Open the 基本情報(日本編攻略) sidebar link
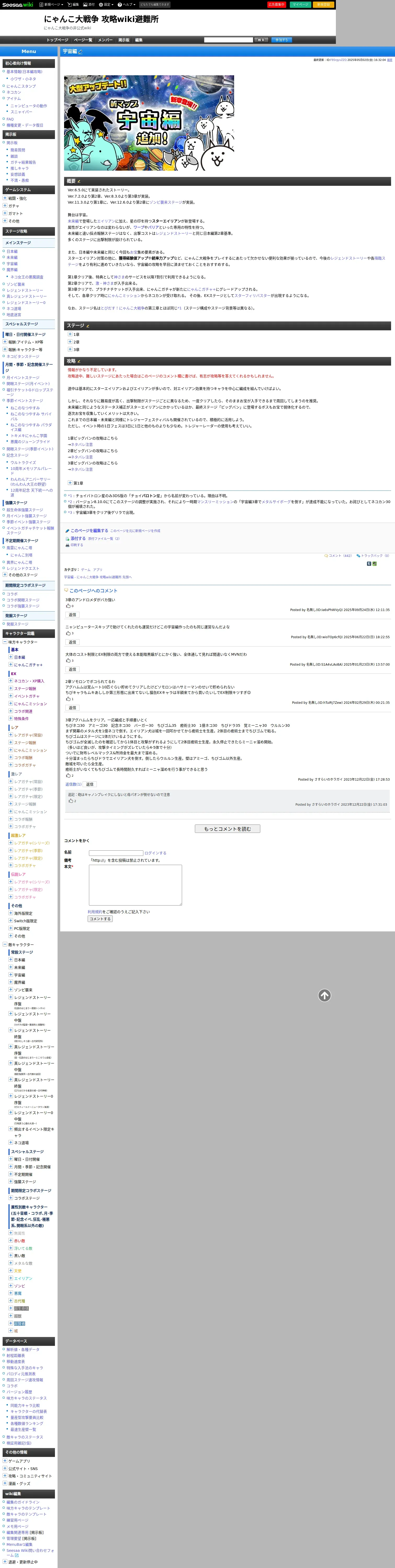 pos(24,71)
